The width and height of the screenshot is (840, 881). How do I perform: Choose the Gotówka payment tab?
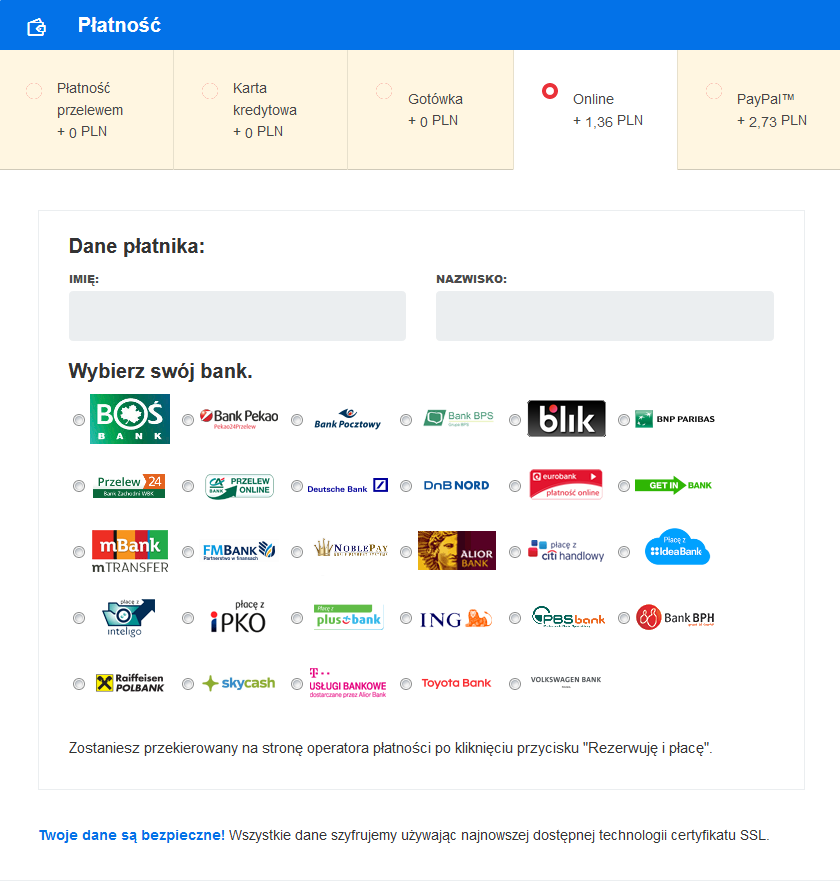coord(430,110)
